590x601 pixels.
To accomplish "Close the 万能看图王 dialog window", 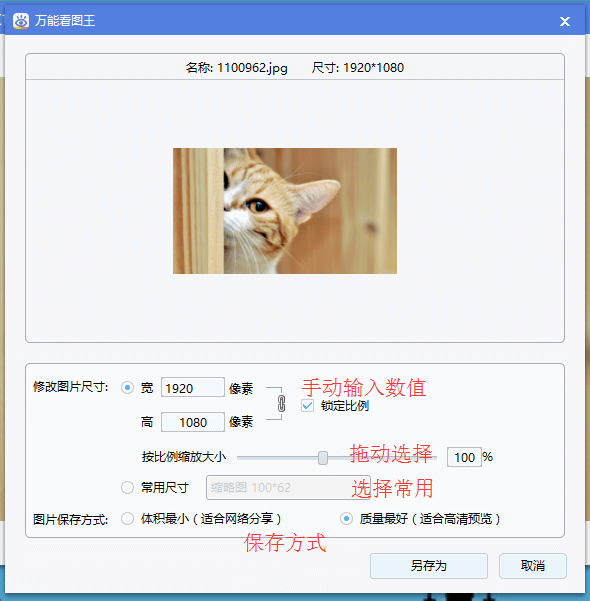I will (x=565, y=21).
